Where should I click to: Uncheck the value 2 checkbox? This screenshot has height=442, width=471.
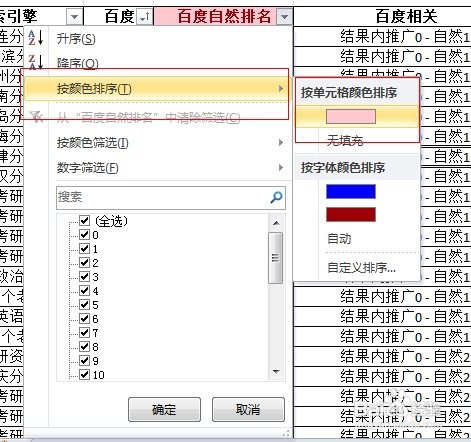[85, 263]
